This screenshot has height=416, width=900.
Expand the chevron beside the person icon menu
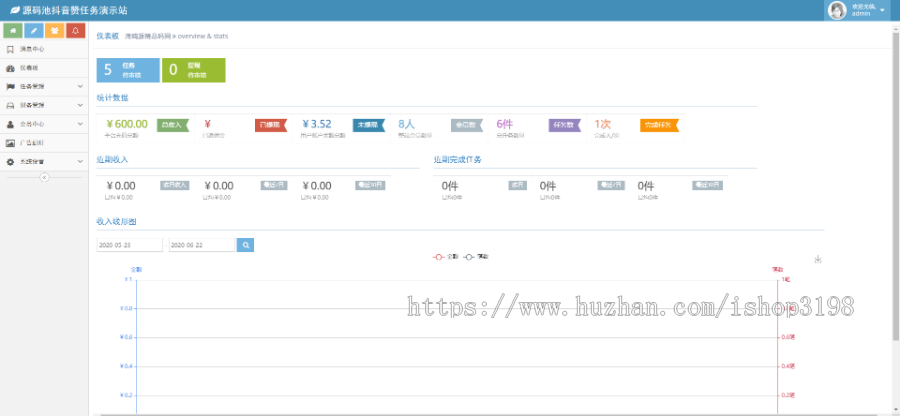point(80,124)
